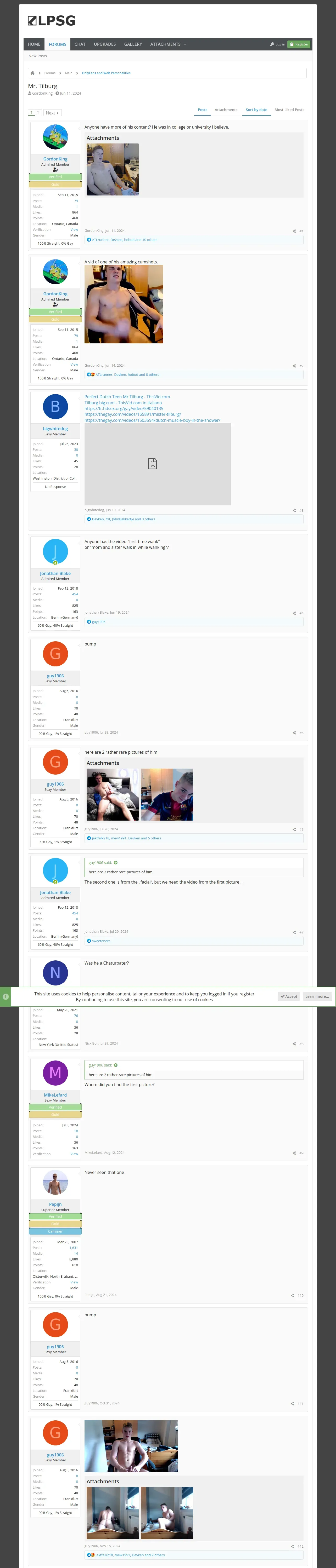Share post #8 via share icon
This screenshot has height=1568, width=336.
[x=294, y=1044]
